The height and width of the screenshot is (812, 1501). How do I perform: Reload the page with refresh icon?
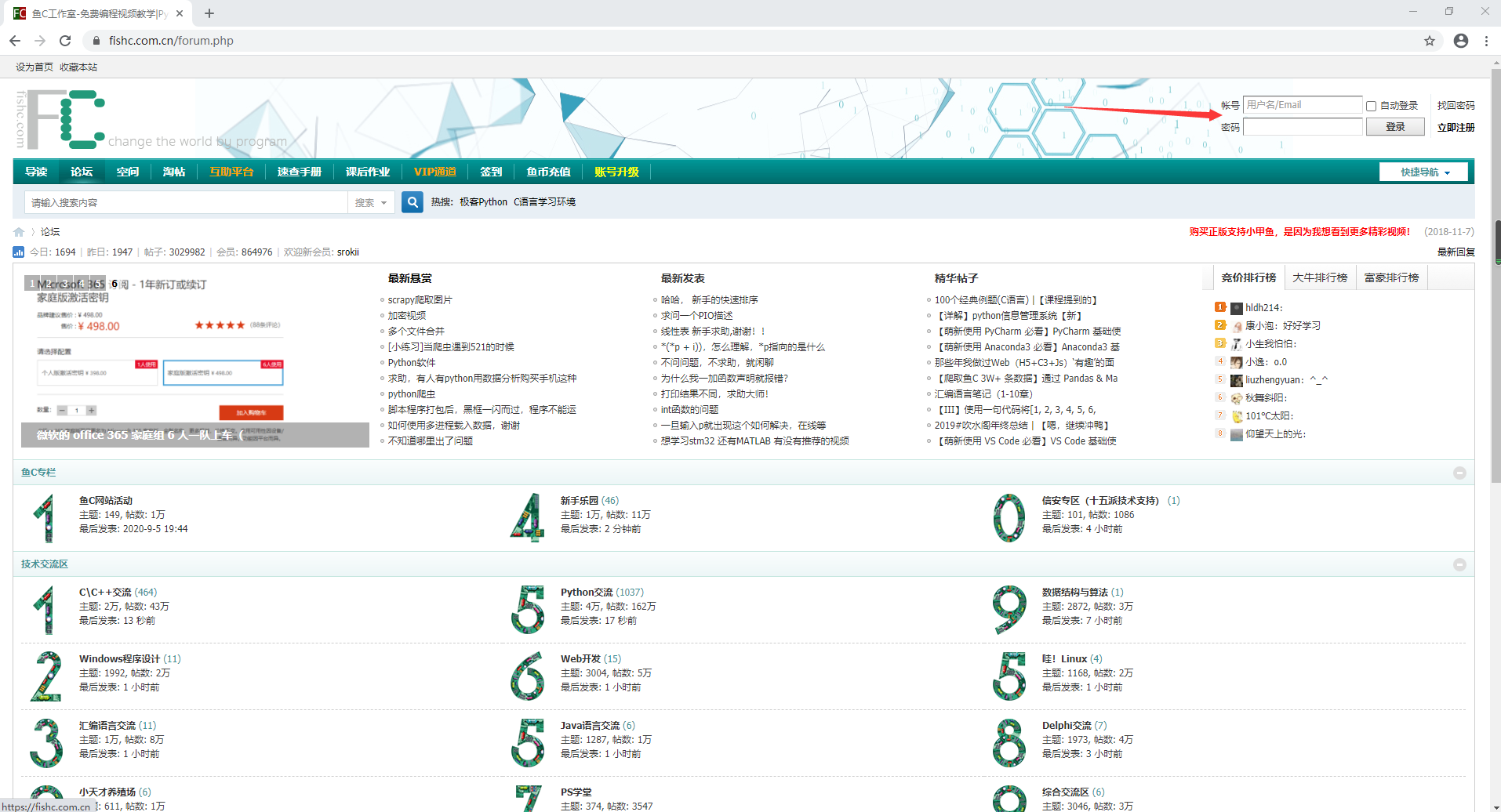tap(65, 41)
